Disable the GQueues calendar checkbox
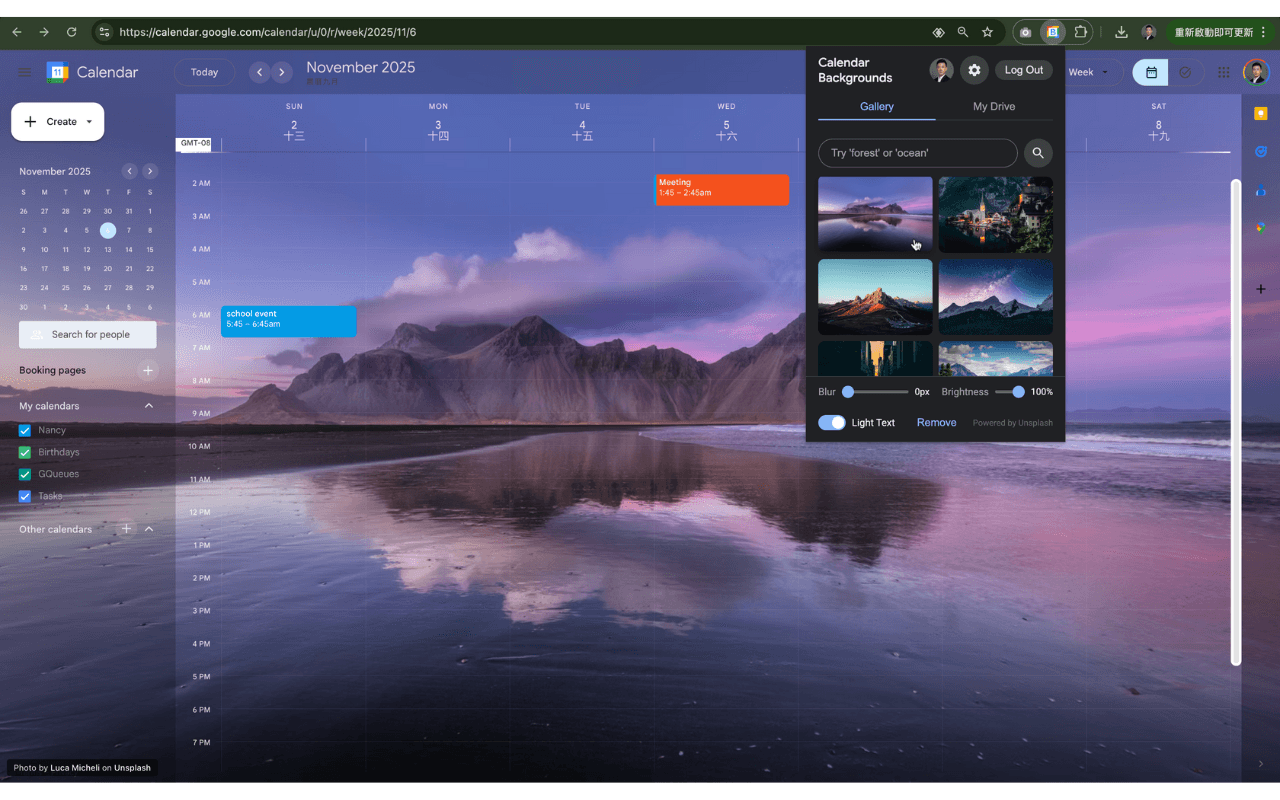Image resolution: width=1280 pixels, height=800 pixels. tap(24, 474)
